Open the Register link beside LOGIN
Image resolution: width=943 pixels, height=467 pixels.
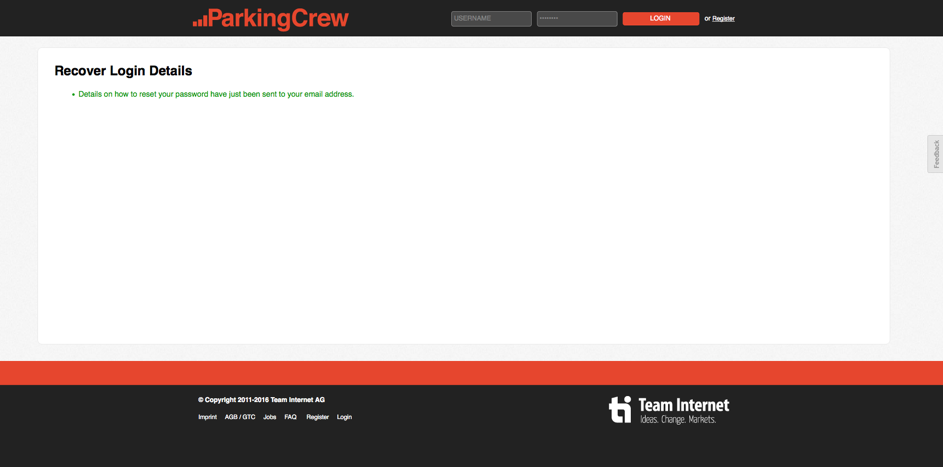pos(723,18)
